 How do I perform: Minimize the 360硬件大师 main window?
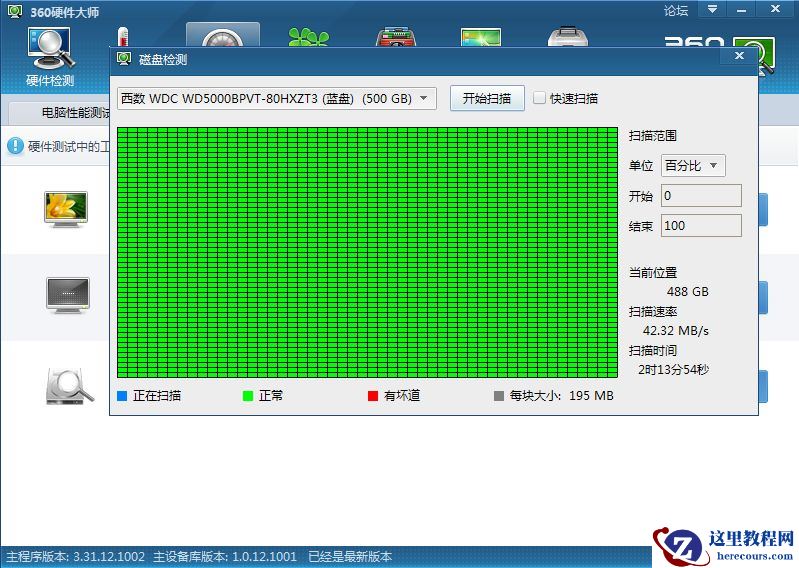click(741, 9)
